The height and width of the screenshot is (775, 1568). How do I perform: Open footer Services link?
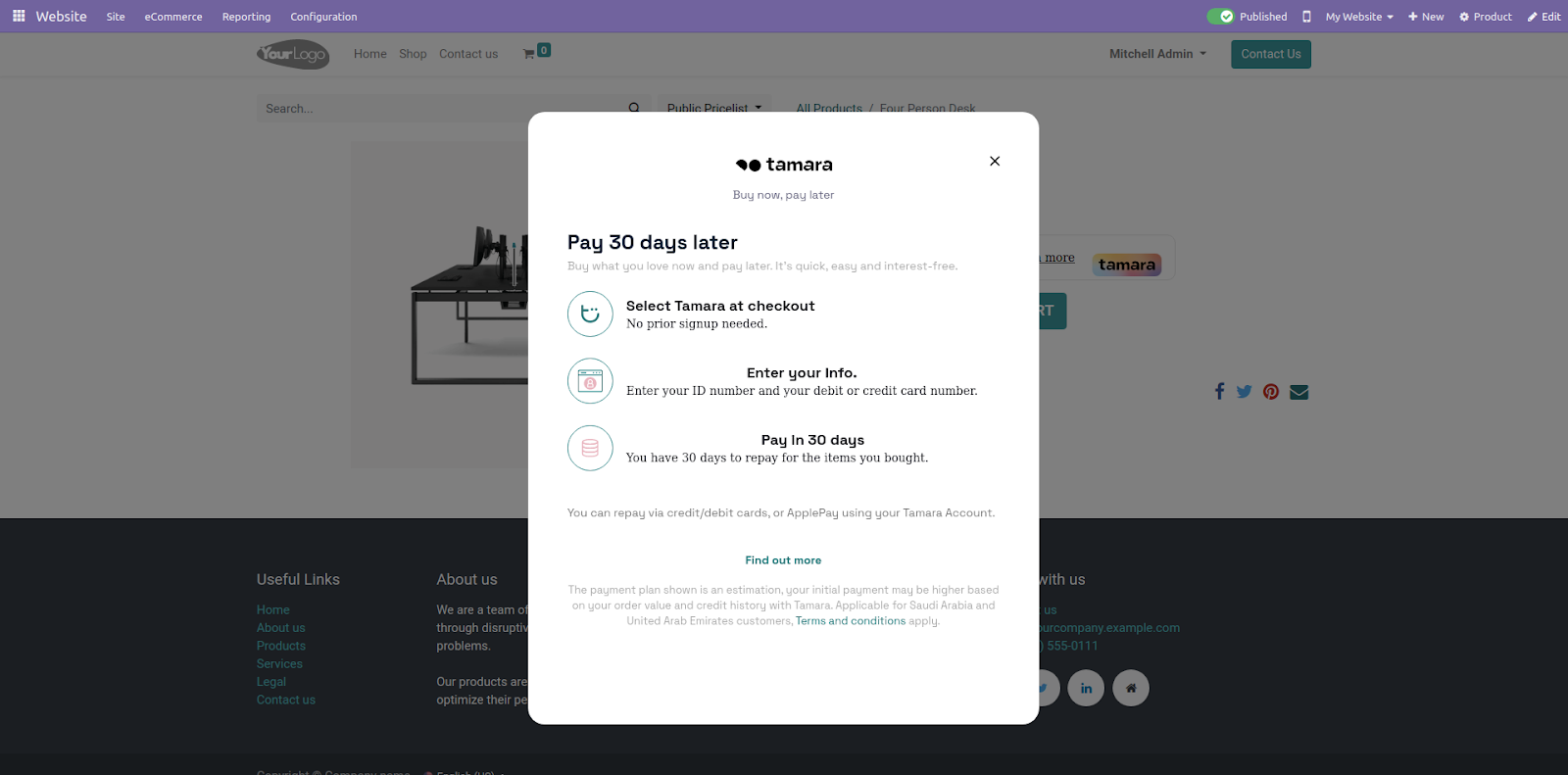(x=279, y=663)
